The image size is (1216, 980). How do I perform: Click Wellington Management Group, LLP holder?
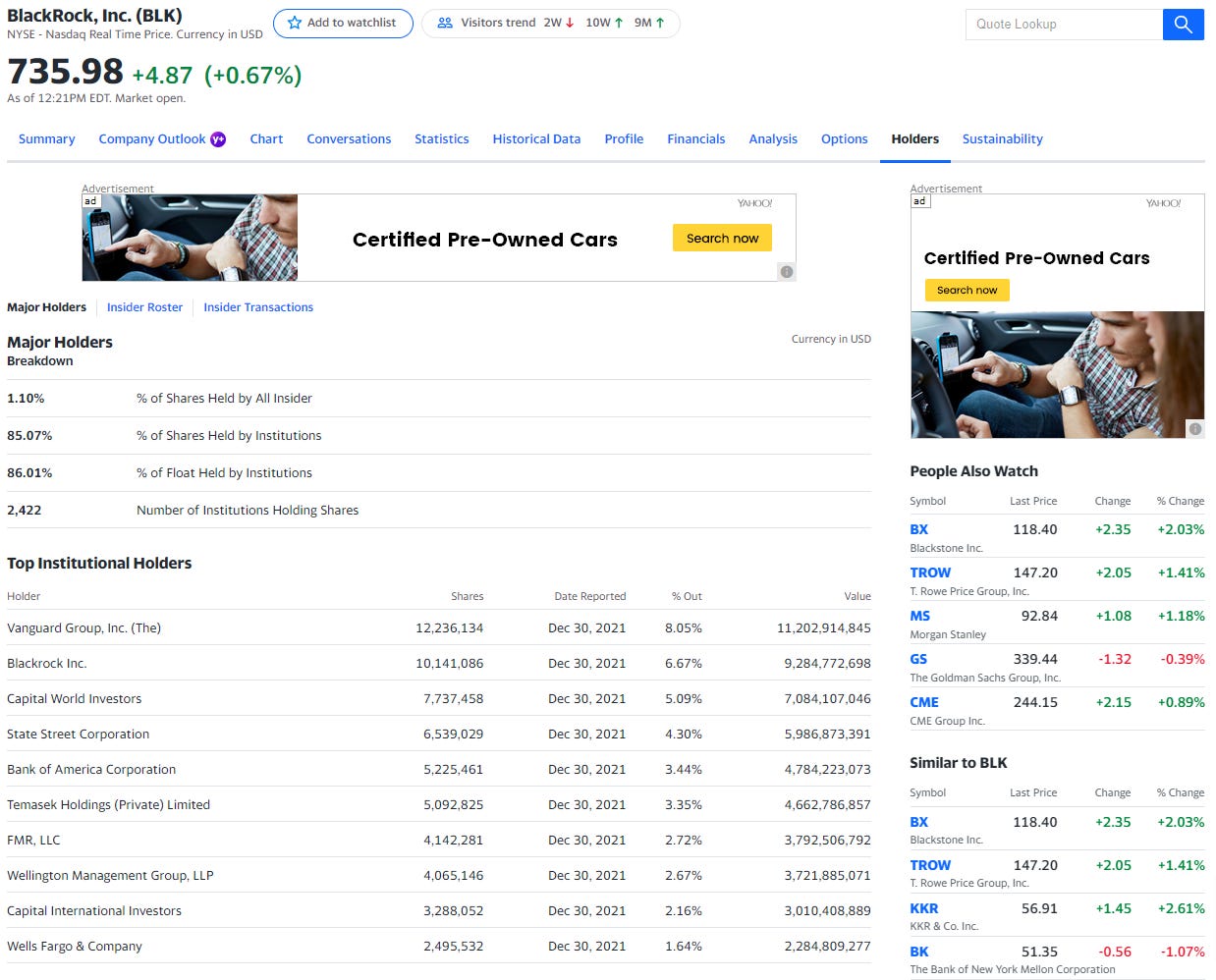coord(110,875)
